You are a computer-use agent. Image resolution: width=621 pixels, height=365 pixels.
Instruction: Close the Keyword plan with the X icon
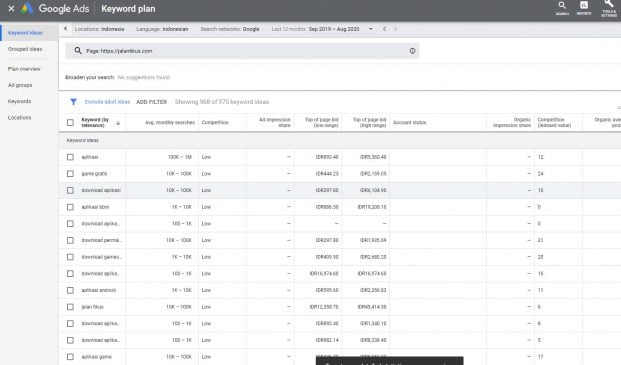11,8
